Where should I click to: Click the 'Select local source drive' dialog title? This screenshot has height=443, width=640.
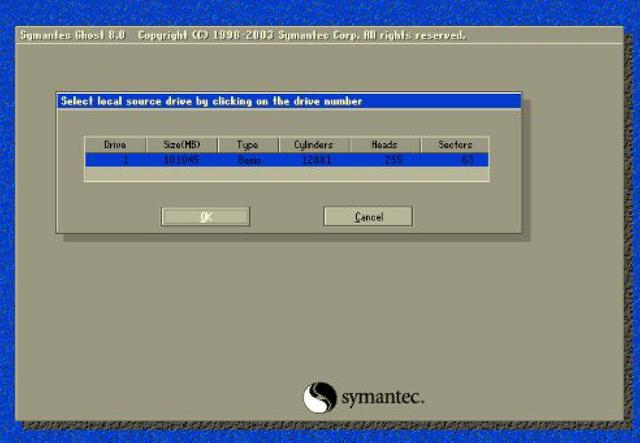click(211, 101)
